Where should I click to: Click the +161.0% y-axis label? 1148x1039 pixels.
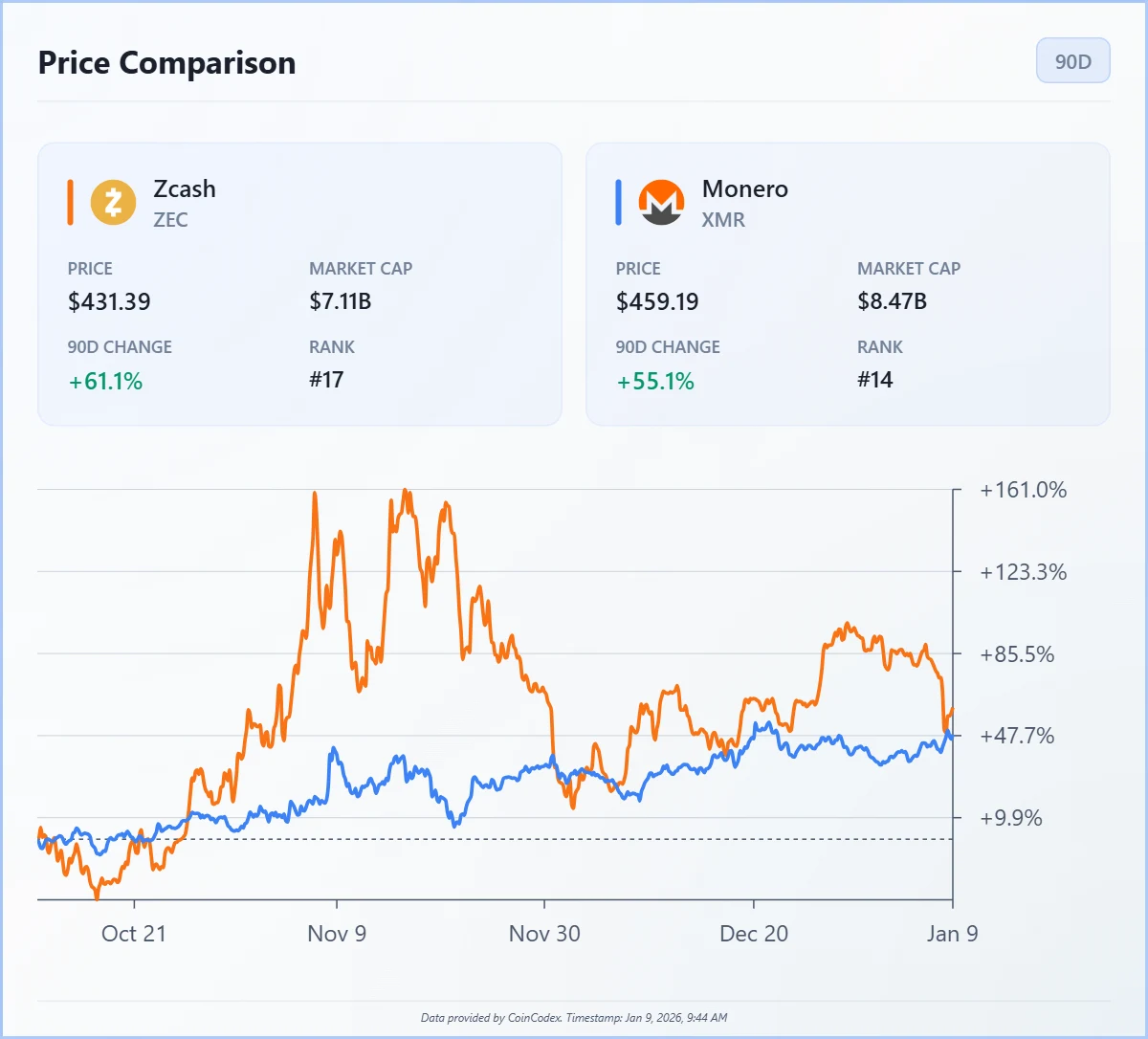(x=1023, y=490)
